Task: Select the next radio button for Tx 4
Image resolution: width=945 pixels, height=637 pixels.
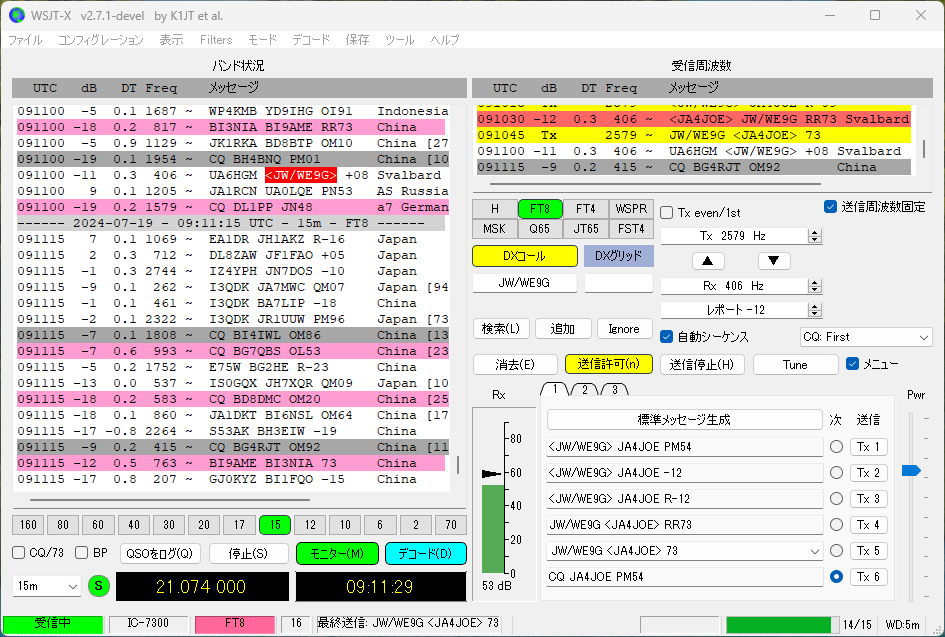Action: coord(836,524)
